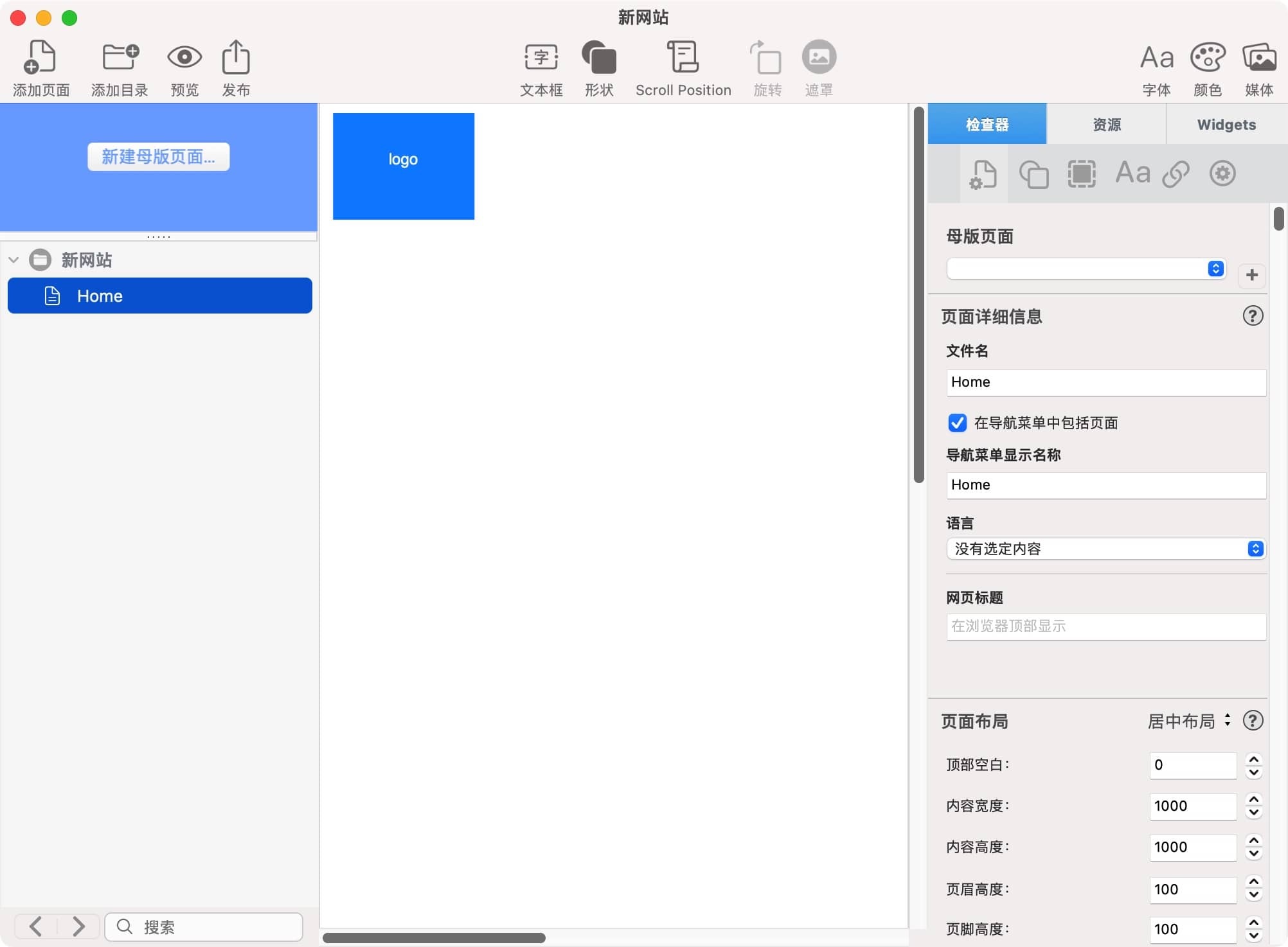Click the 内容高度 stepper arrows
Image resolution: width=1288 pixels, height=947 pixels.
tap(1253, 847)
